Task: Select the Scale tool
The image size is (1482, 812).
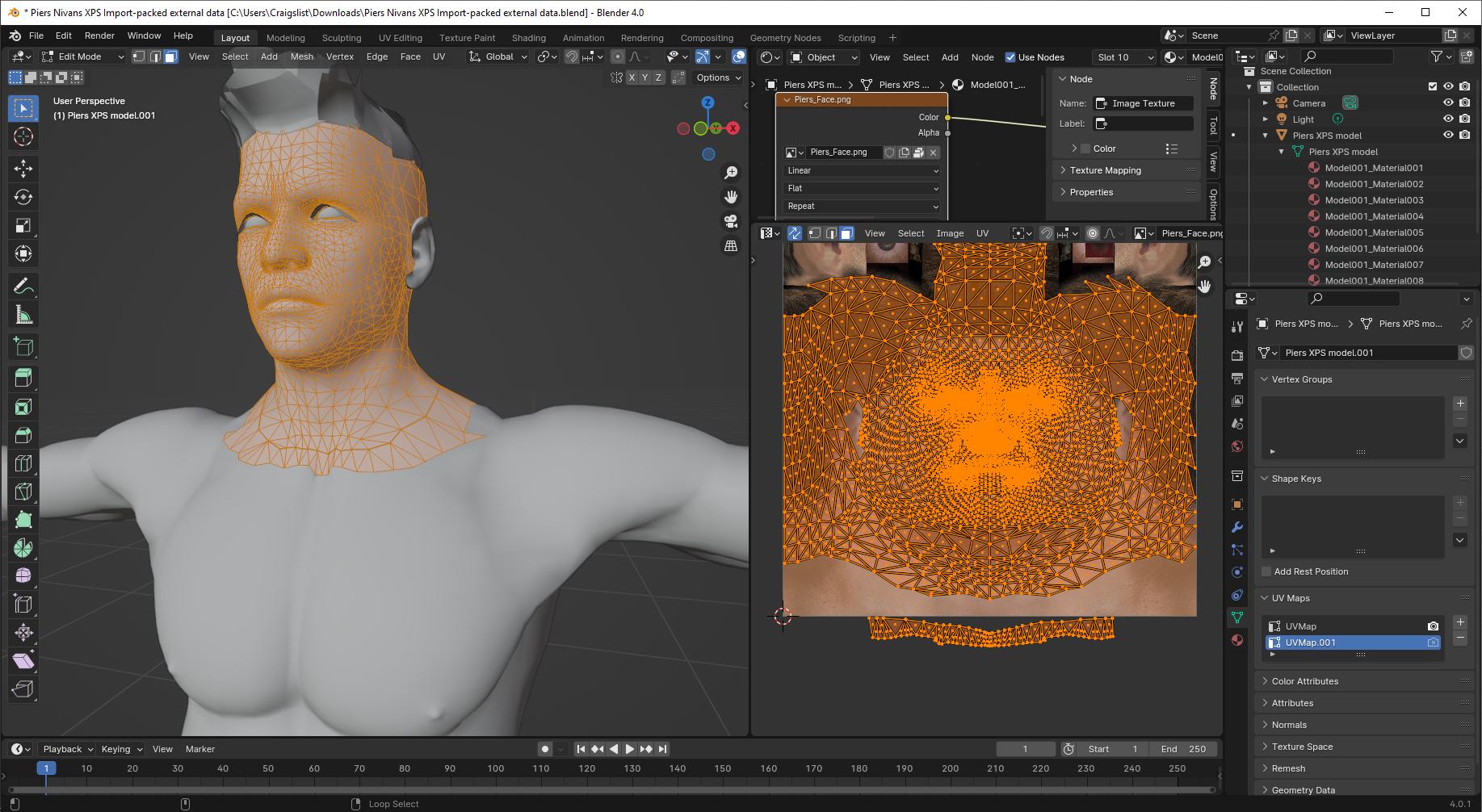Action: tap(23, 225)
